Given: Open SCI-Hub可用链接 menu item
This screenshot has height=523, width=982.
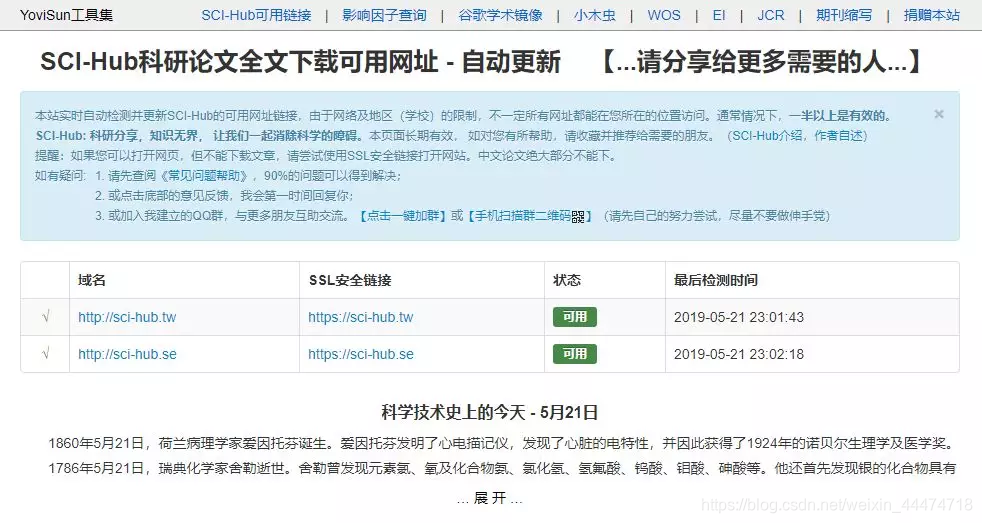Looking at the screenshot, I should [x=256, y=15].
